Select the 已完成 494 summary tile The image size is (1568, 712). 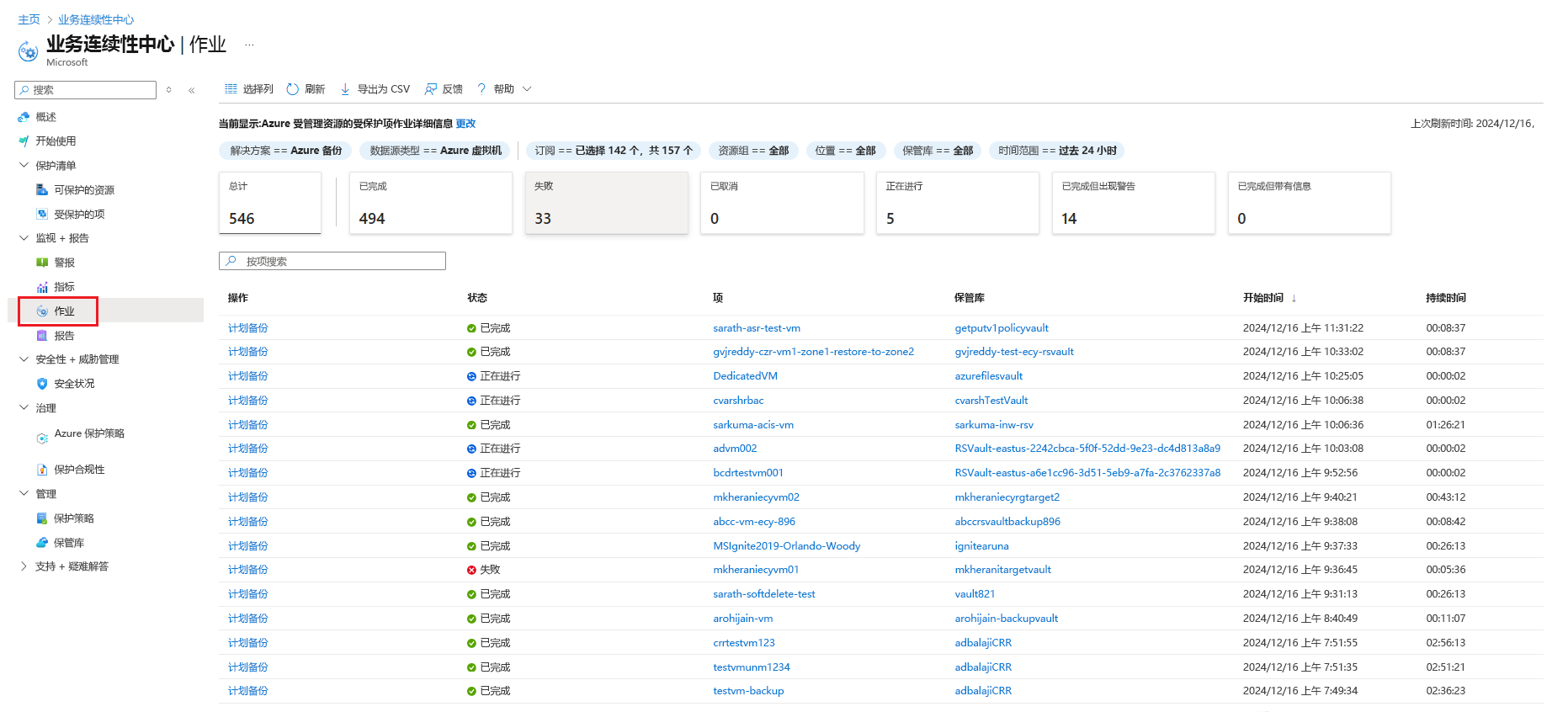430,203
